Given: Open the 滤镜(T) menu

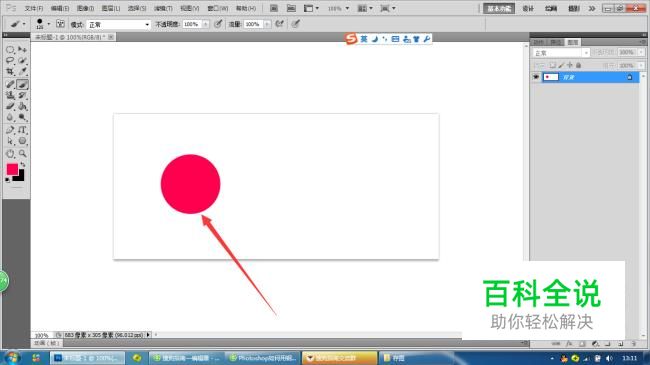Looking at the screenshot, I should pos(163,8).
